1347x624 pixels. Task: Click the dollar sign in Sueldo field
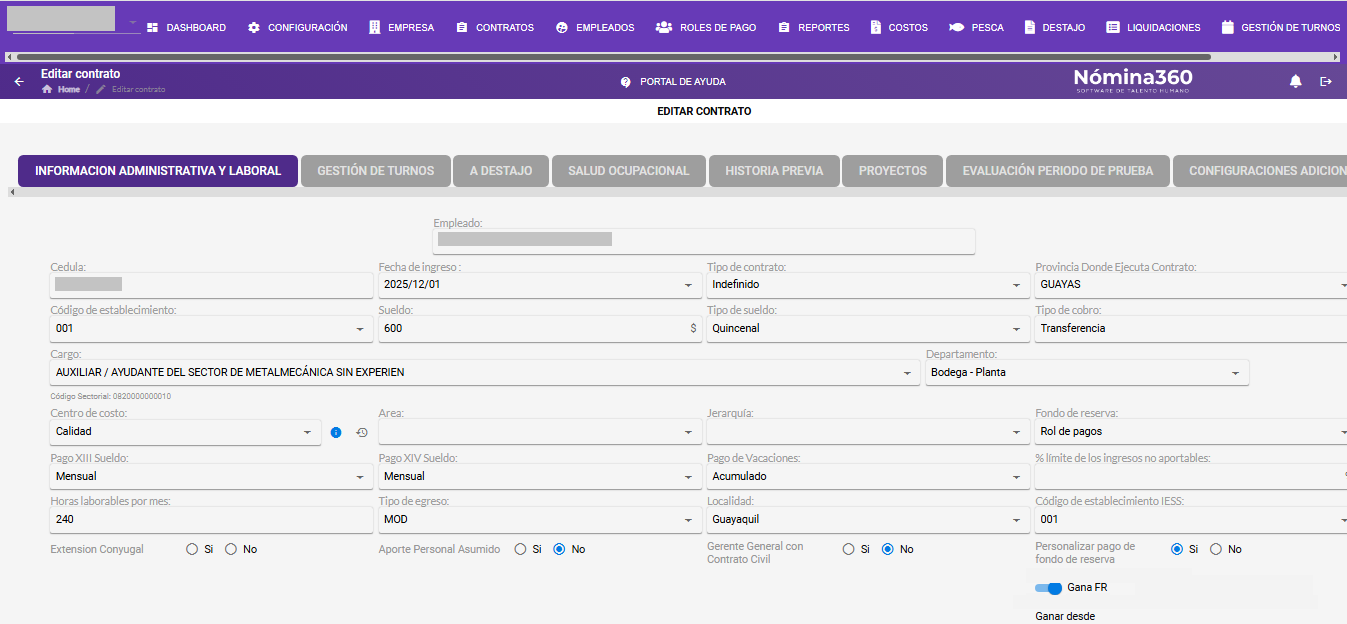[x=693, y=328]
